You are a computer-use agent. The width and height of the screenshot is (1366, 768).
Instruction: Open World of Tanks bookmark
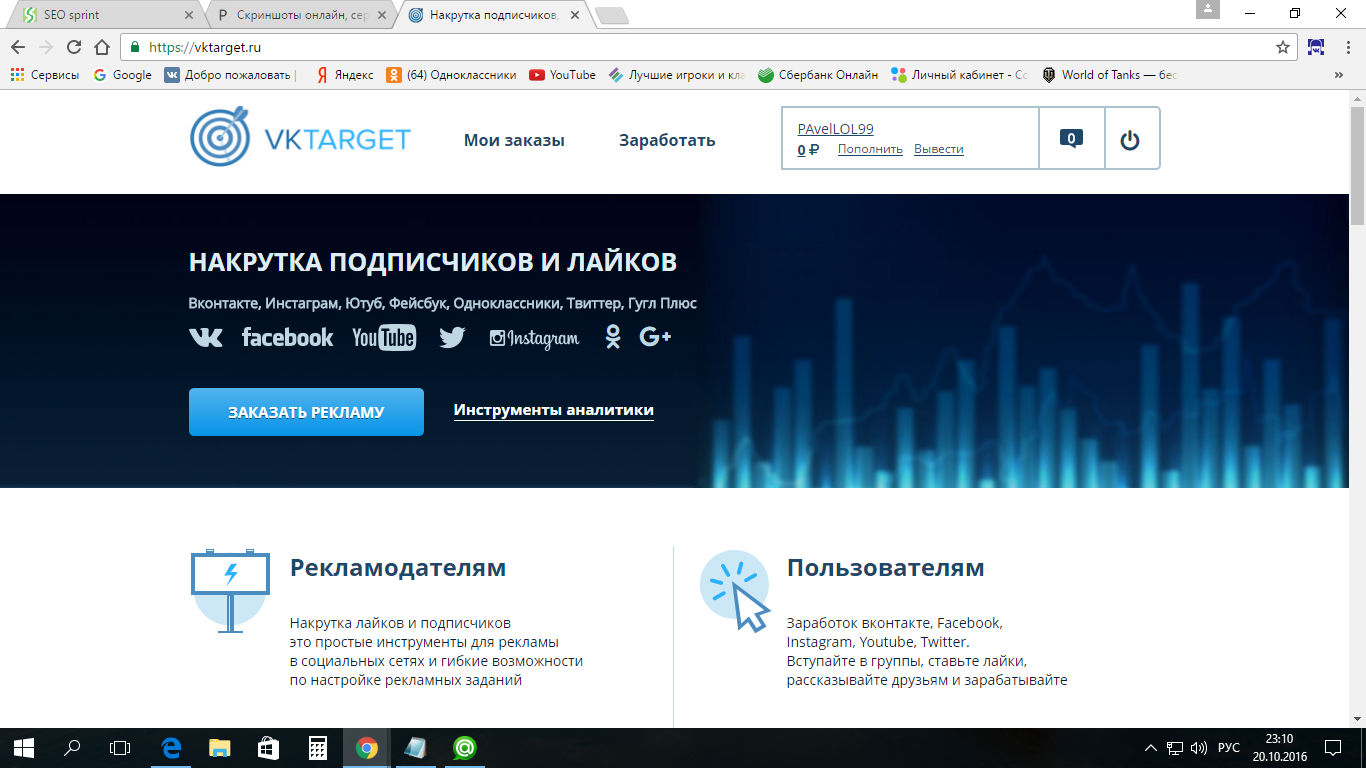point(1110,75)
